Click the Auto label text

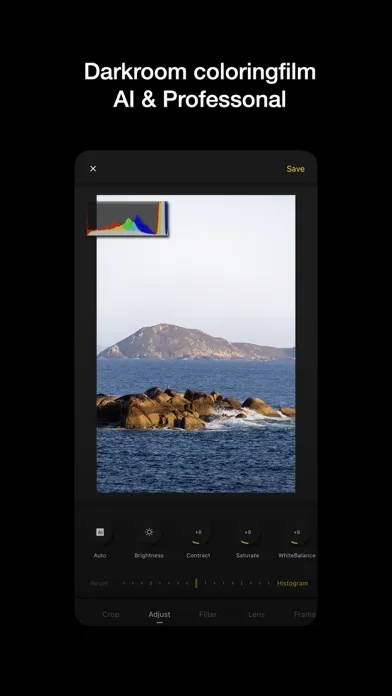click(100, 555)
